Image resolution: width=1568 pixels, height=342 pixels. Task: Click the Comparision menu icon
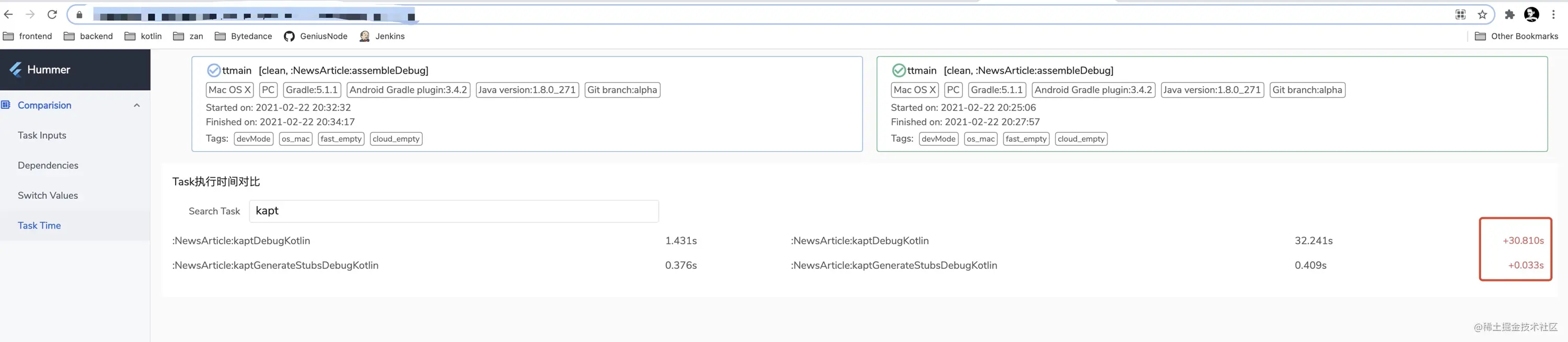[6, 105]
